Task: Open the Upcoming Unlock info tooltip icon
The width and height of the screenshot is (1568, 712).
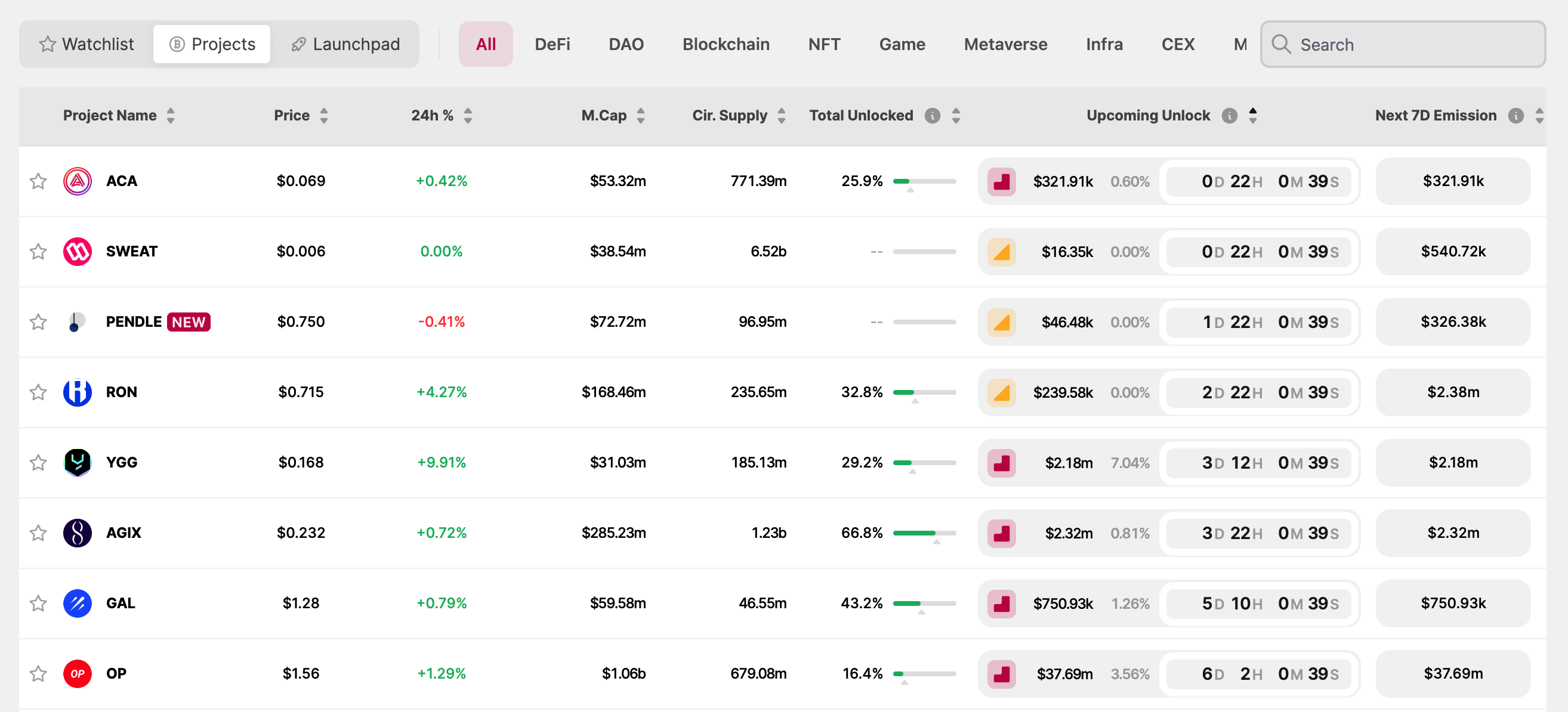Action: (1230, 115)
